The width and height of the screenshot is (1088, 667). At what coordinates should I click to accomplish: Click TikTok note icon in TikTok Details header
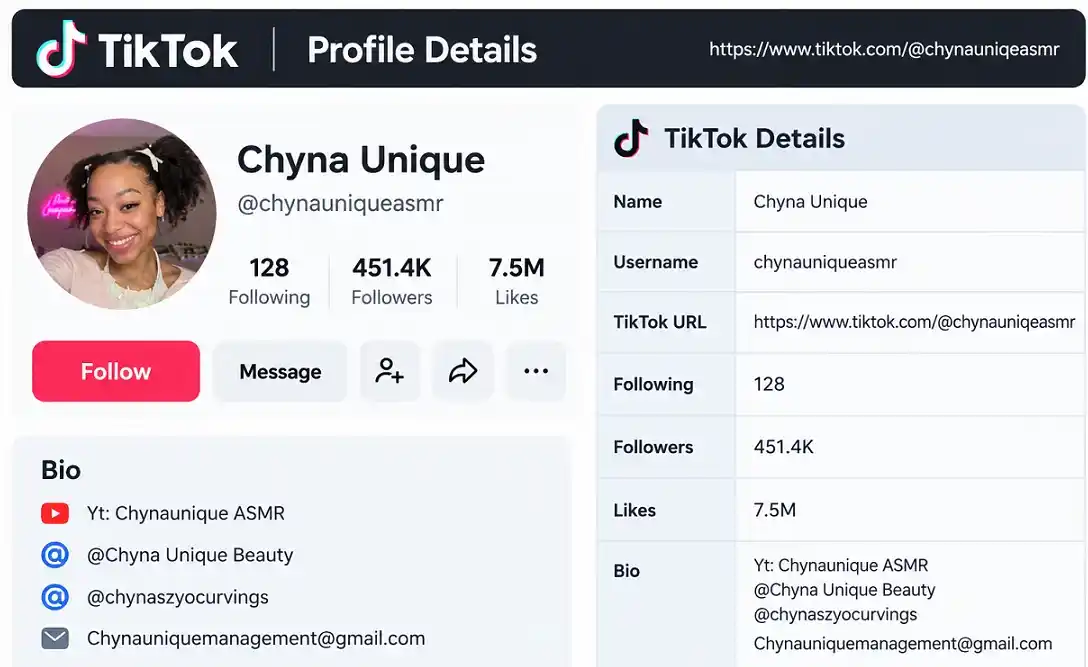(631, 138)
